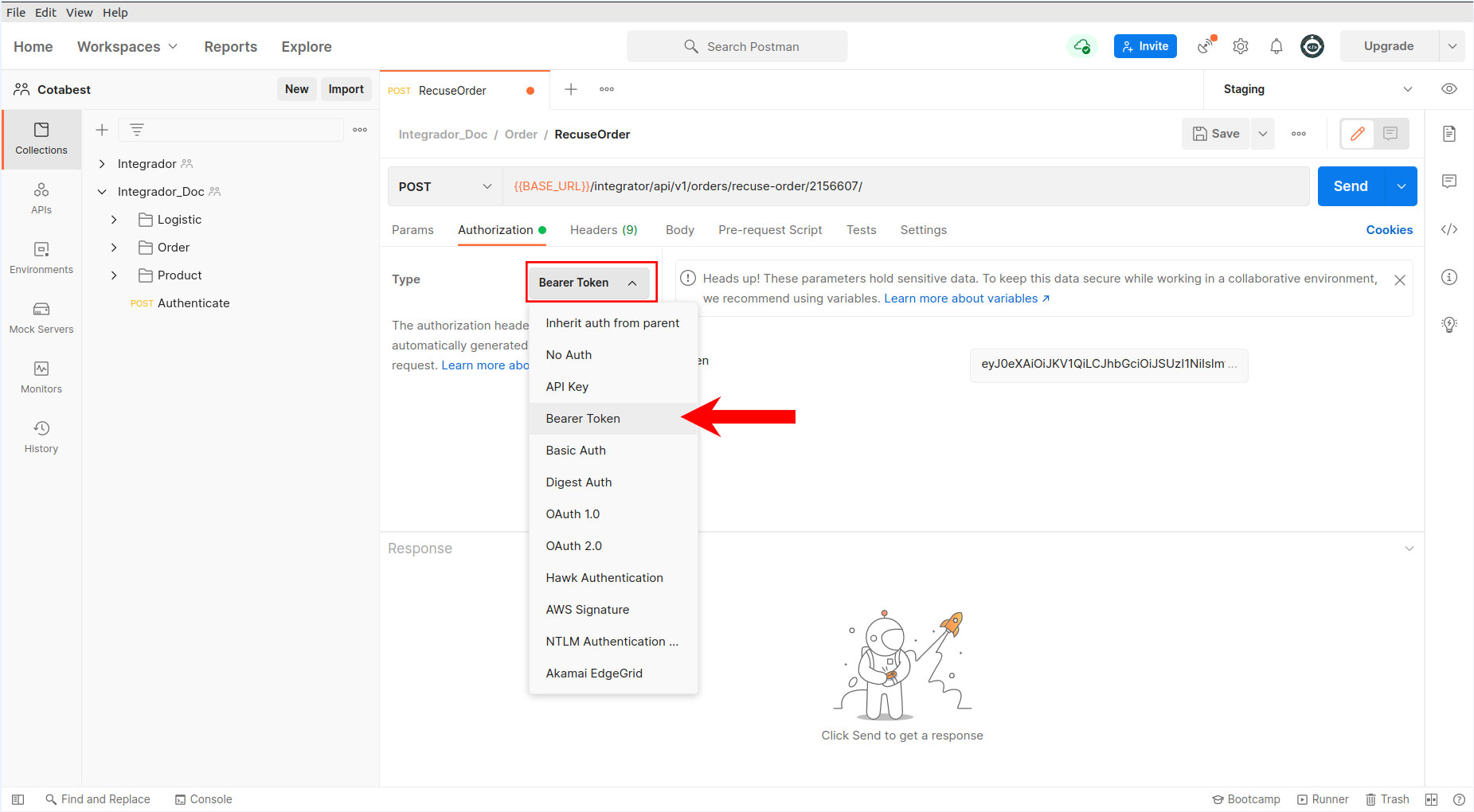This screenshot has height=812, width=1474.
Task: Switch to the Pre-request Script tab
Action: pos(770,230)
